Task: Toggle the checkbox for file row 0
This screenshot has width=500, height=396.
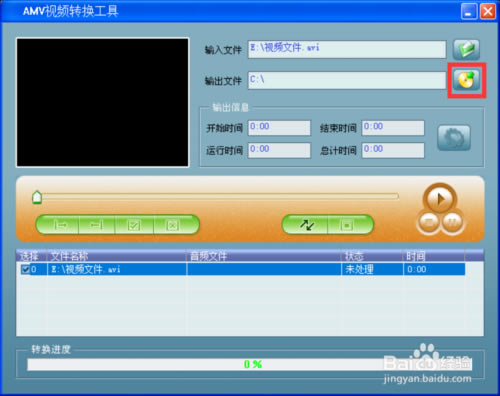Action: (x=25, y=269)
